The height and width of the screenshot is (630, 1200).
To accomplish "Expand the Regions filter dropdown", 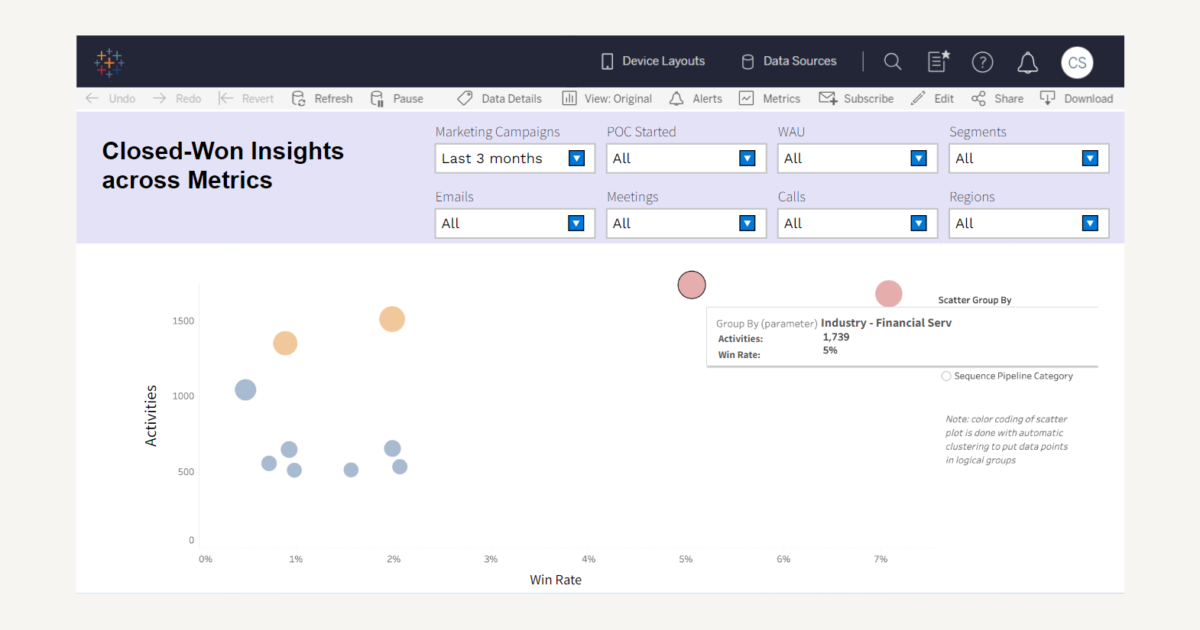I will [1090, 223].
